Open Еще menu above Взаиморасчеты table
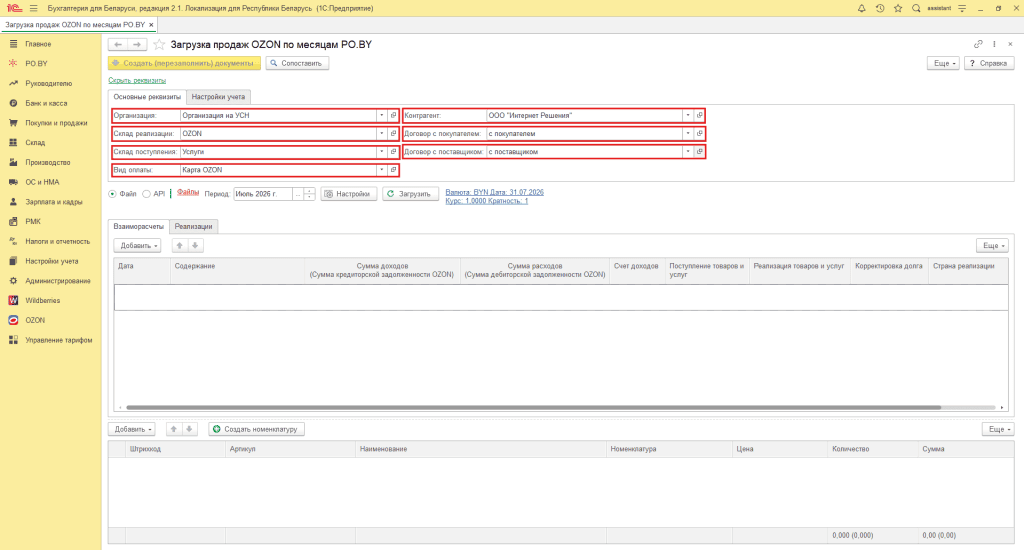1024x550 pixels. tap(992, 246)
